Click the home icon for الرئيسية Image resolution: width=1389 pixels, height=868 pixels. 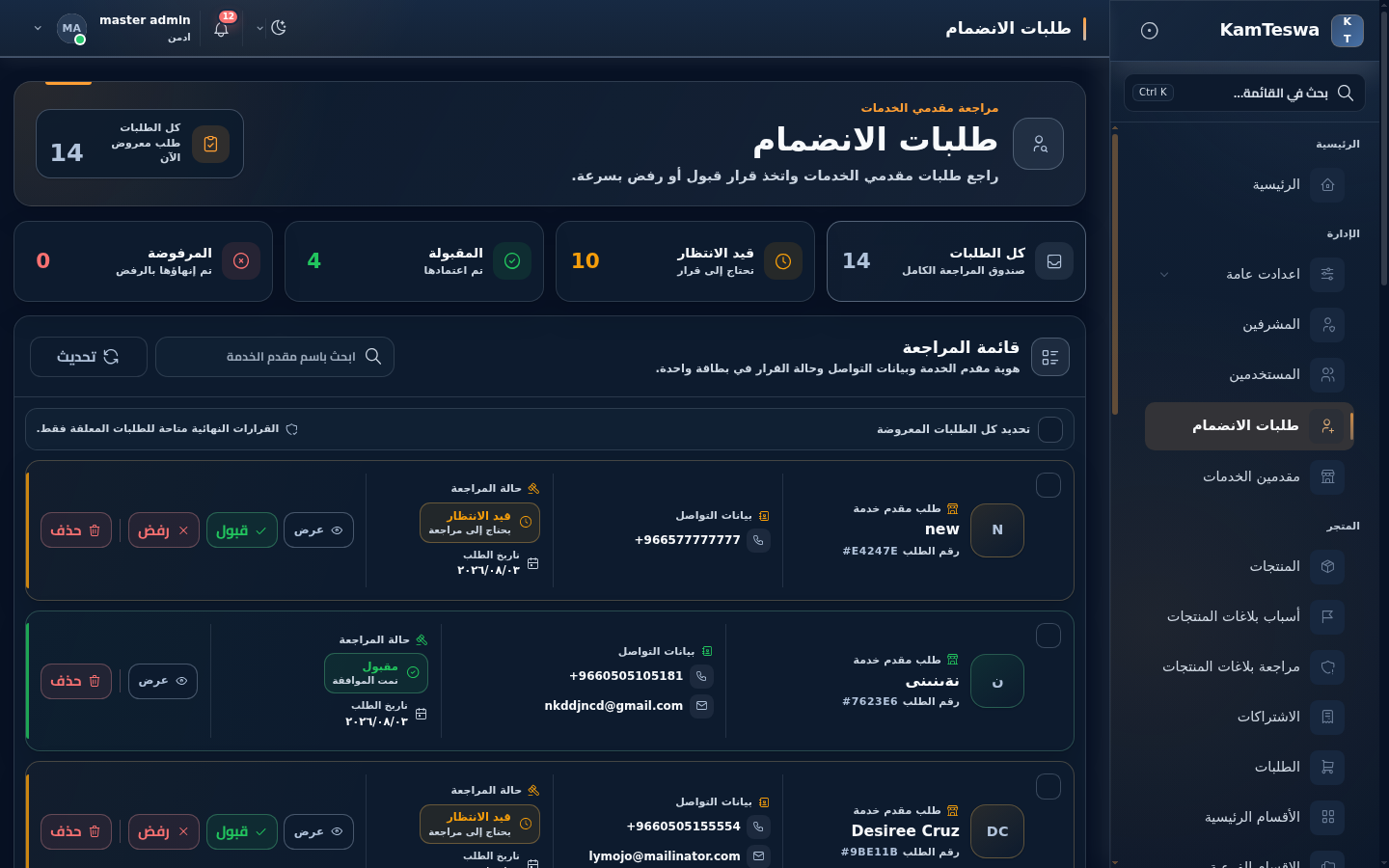[1328, 185]
